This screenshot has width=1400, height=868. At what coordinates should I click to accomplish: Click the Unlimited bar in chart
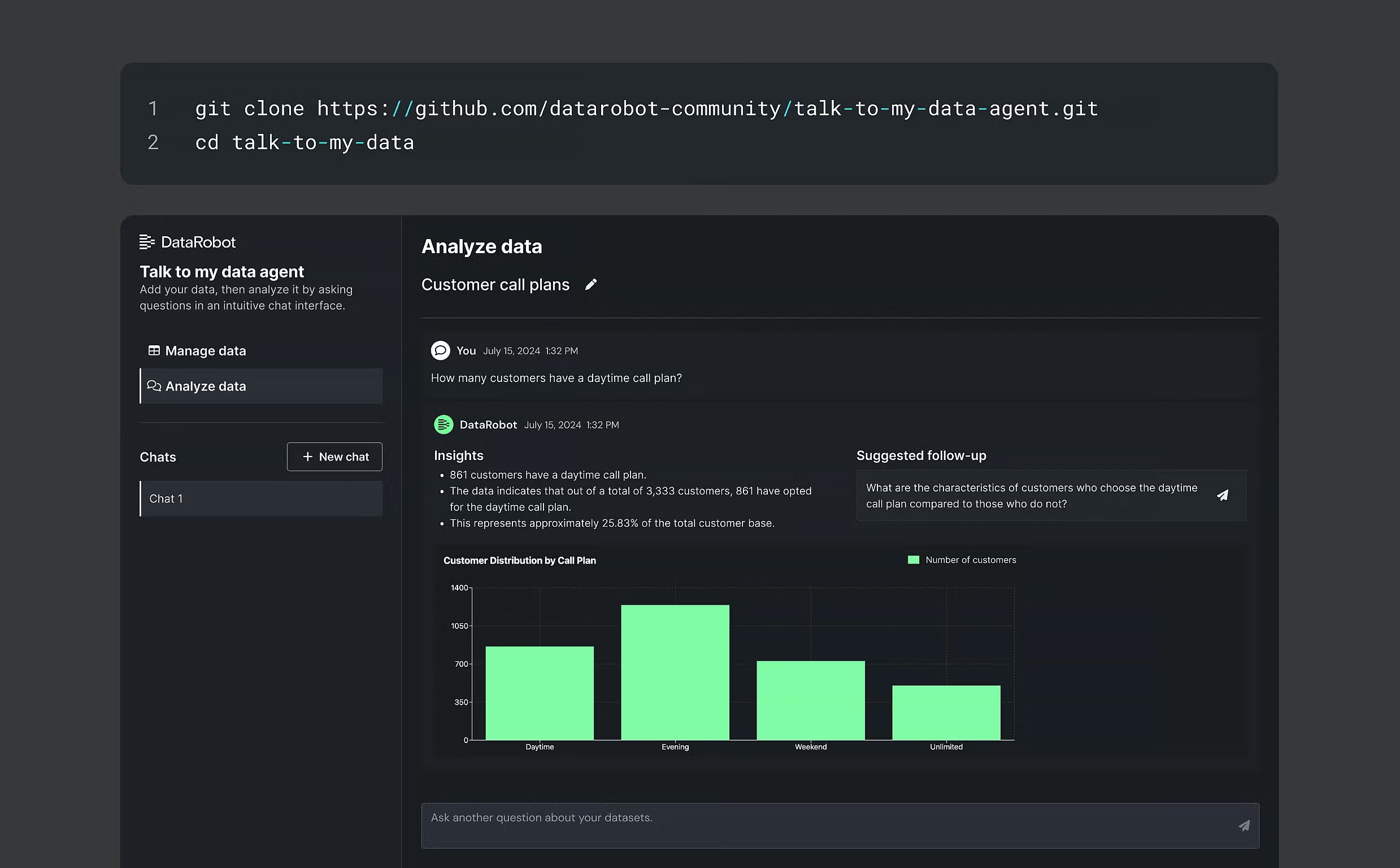[946, 712]
